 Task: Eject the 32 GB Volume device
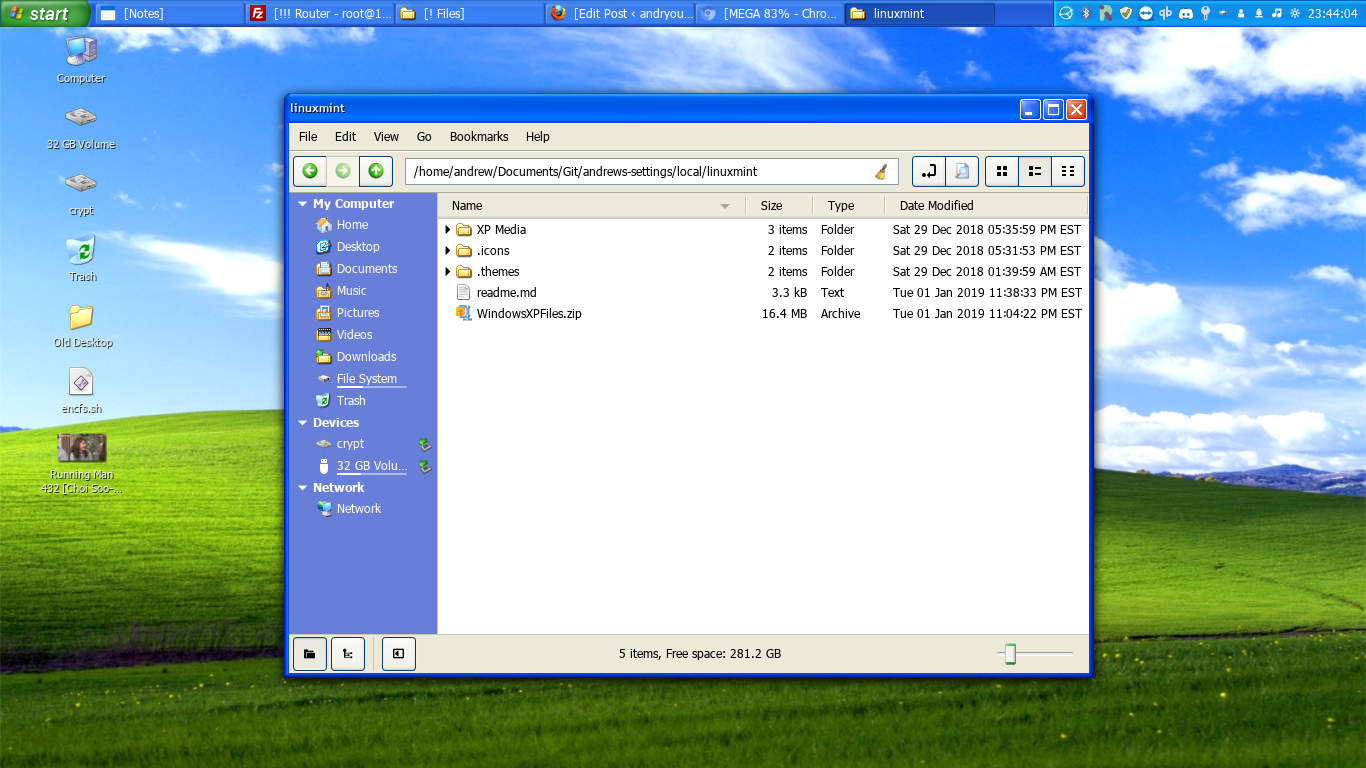424,466
